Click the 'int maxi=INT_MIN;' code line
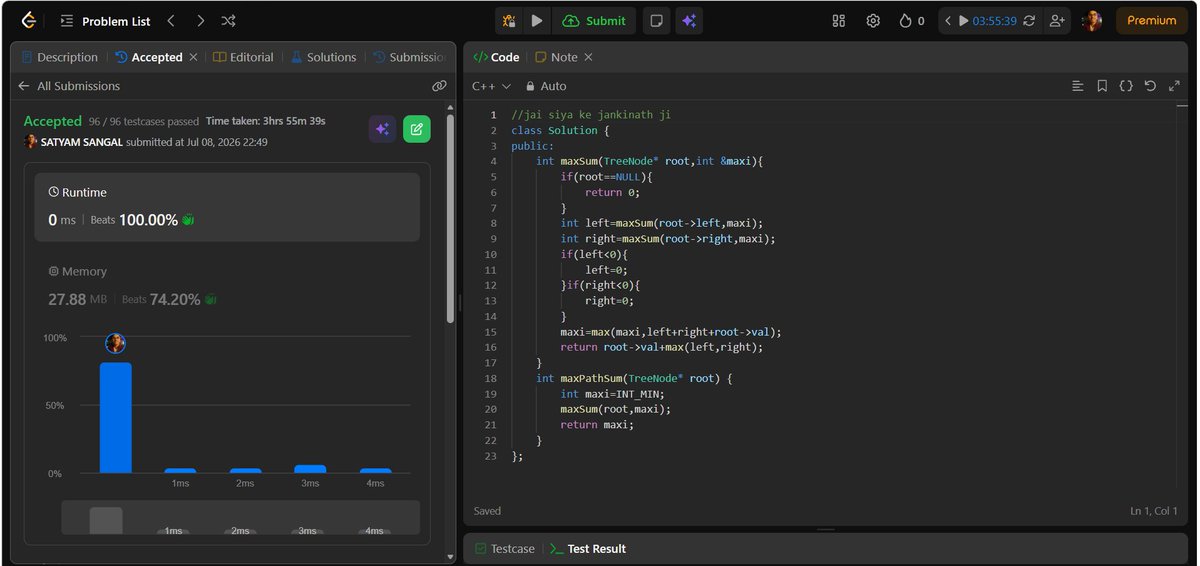The height and width of the screenshot is (566, 1200). pos(610,394)
